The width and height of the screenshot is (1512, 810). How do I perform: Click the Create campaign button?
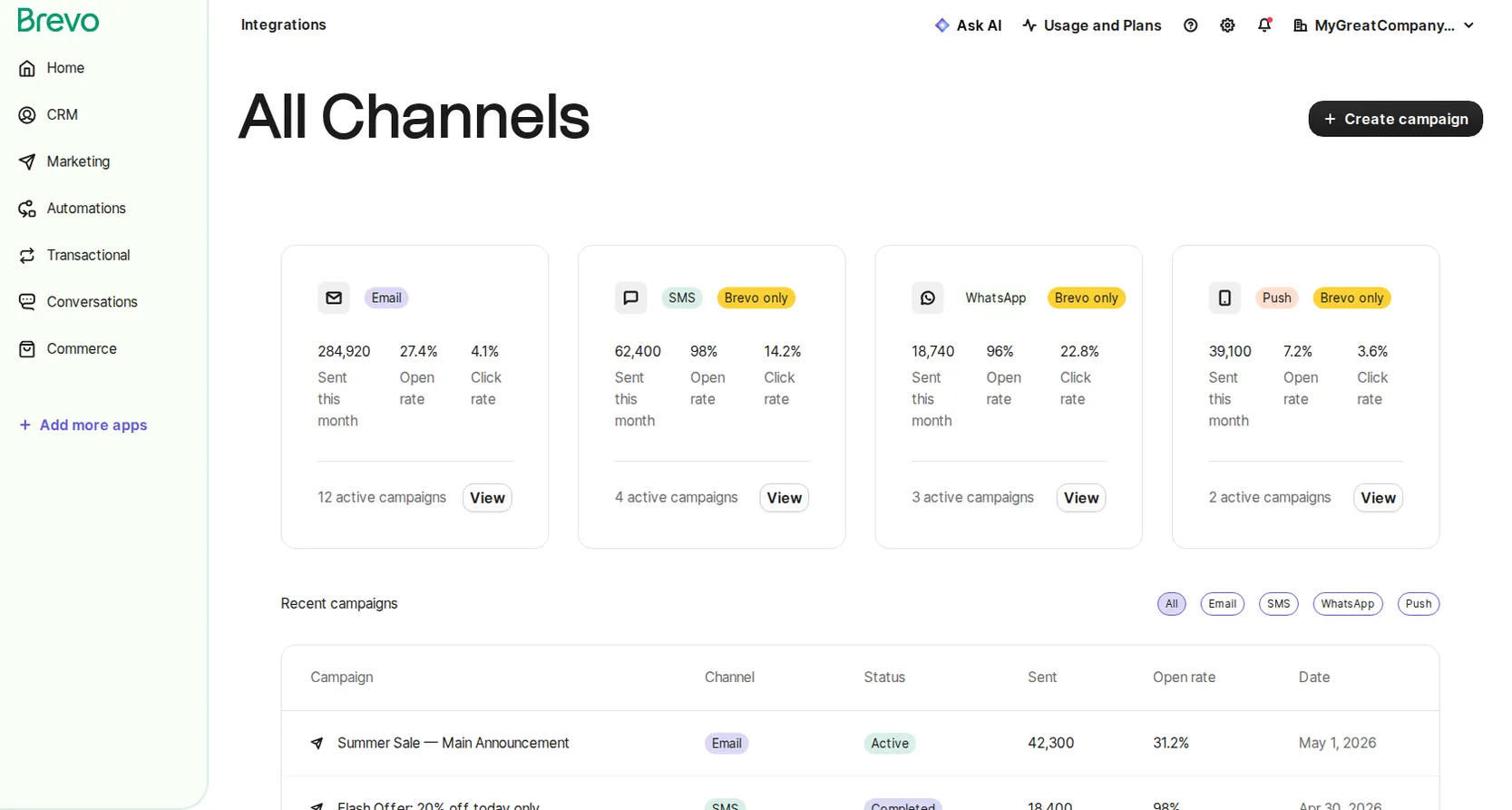click(1396, 119)
